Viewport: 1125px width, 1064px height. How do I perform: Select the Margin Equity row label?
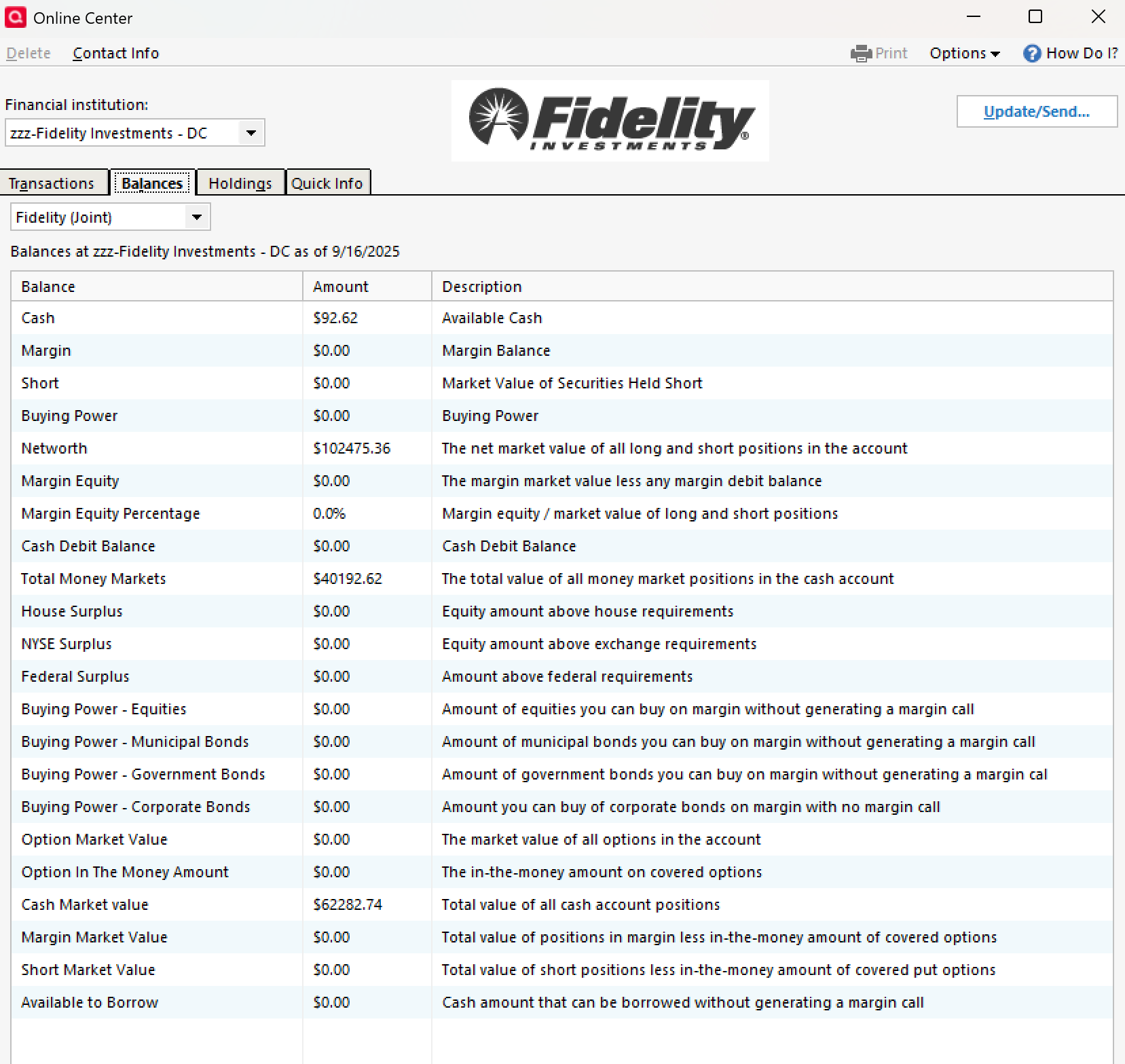pos(71,481)
